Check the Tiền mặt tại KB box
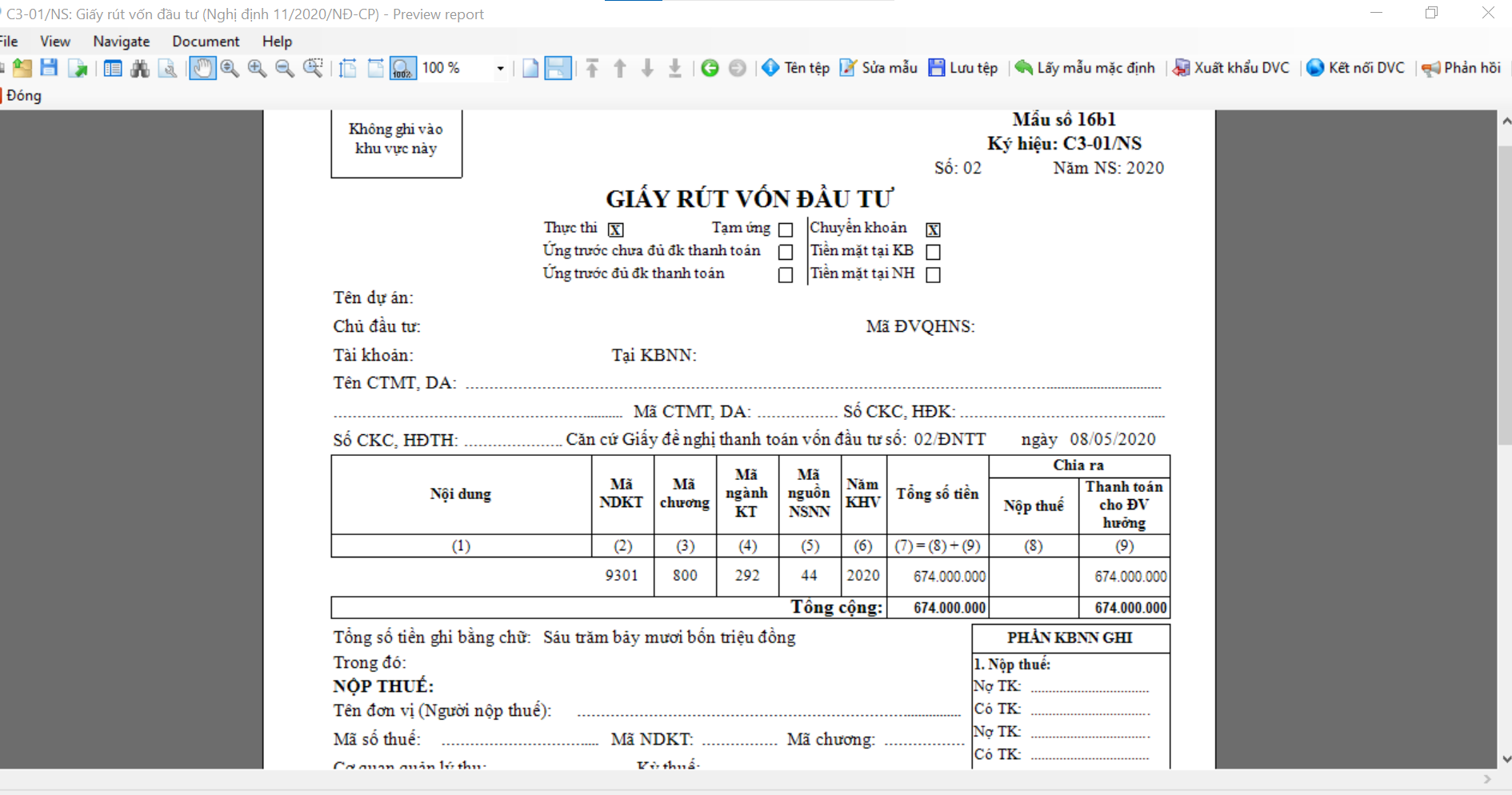 coord(933,252)
